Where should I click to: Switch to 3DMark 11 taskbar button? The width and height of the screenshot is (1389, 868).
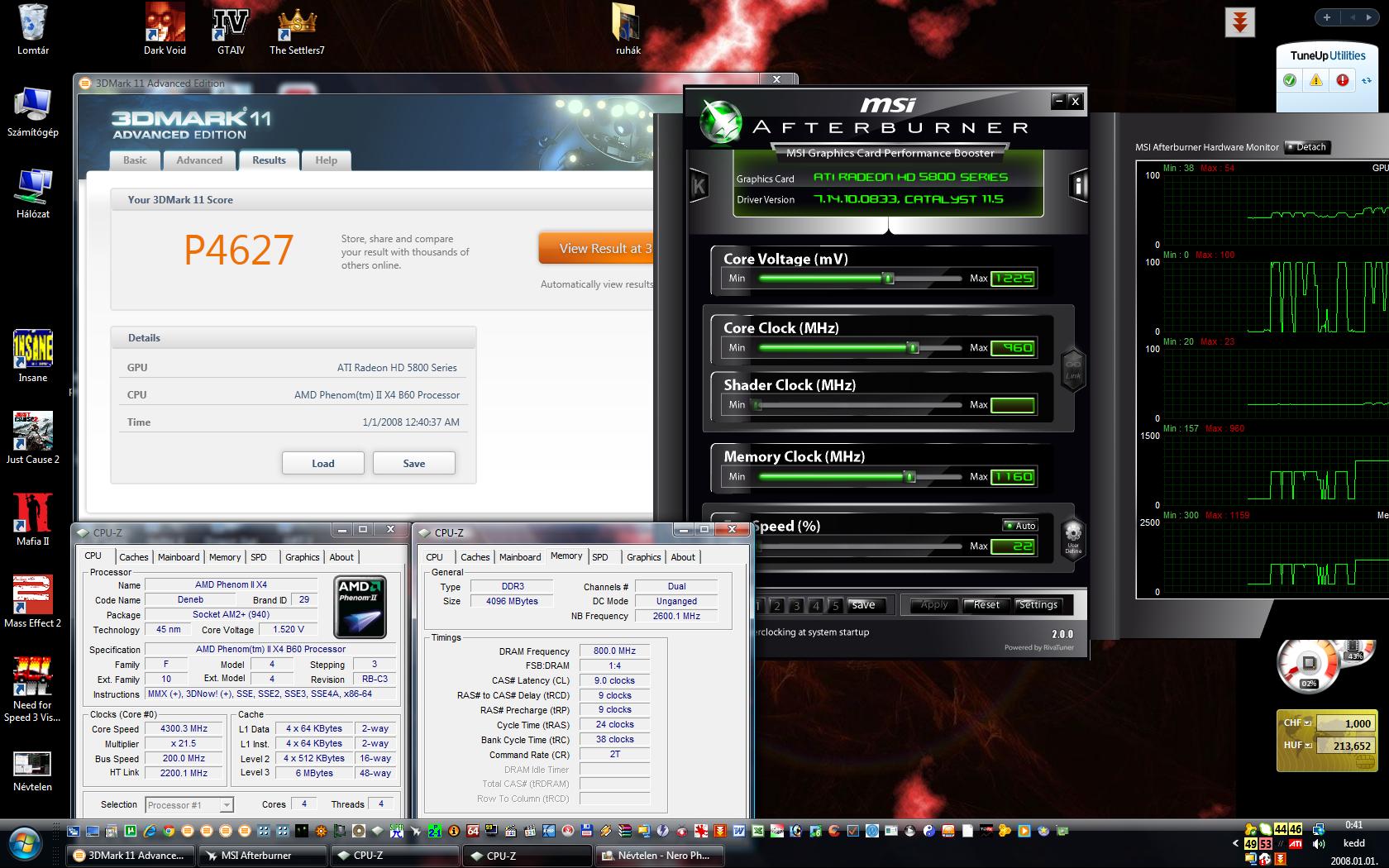(x=130, y=856)
